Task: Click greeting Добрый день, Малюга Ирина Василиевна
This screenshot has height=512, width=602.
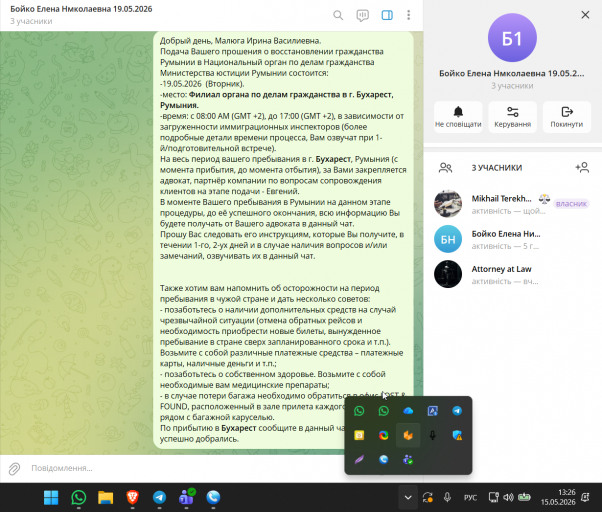Action: (241, 41)
